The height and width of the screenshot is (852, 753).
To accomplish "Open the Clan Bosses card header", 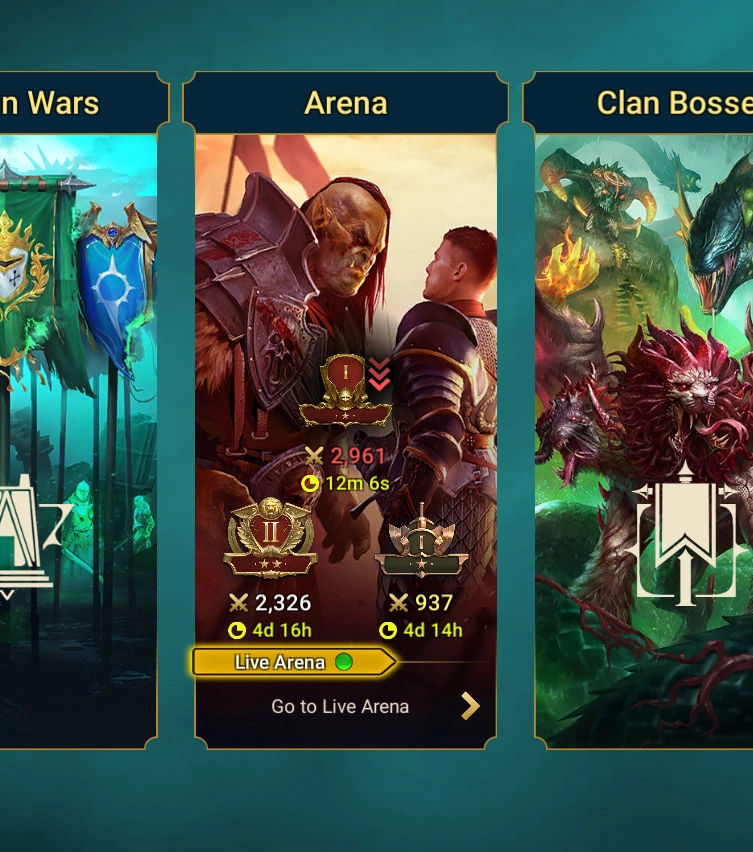I will pos(638,102).
